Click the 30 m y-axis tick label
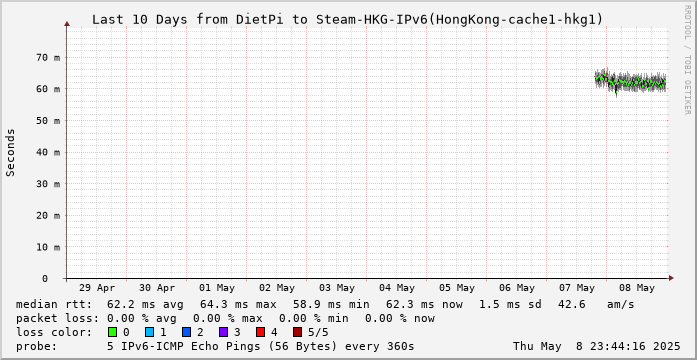The image size is (697, 360). 48,184
